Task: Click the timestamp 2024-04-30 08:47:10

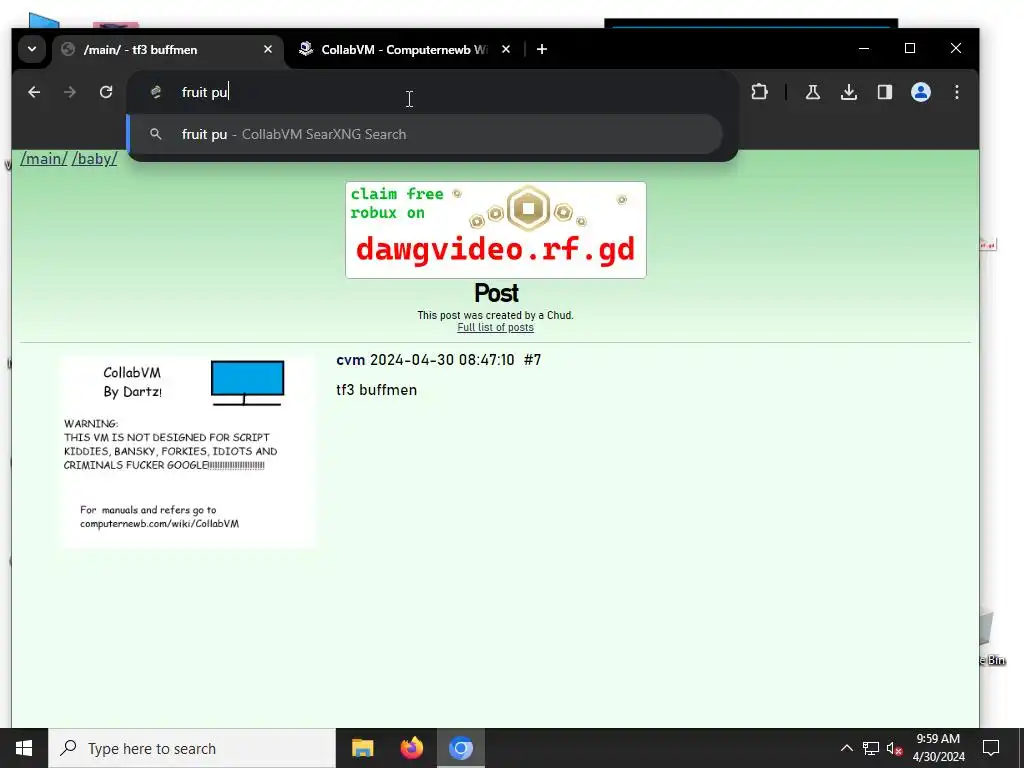Action: point(442,360)
